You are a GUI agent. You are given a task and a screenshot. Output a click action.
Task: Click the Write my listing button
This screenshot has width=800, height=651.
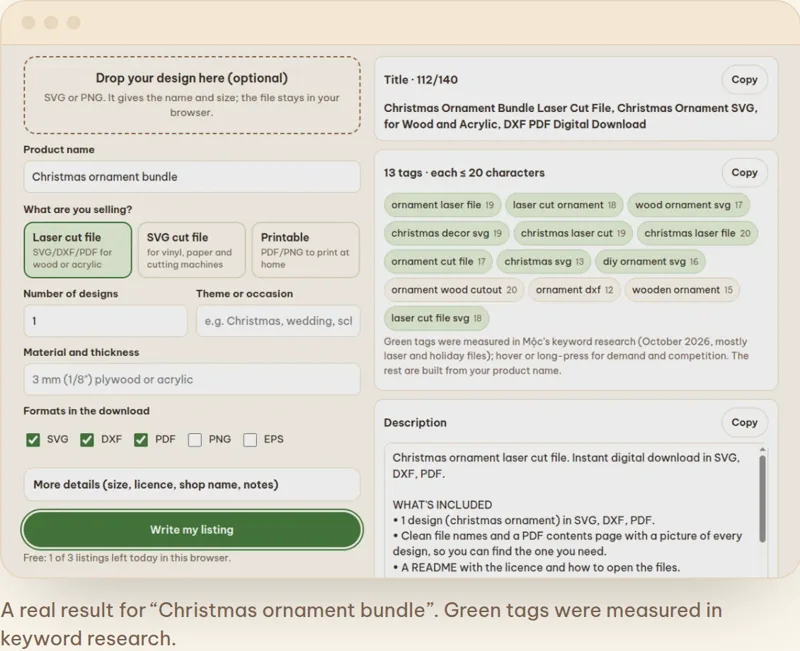(x=192, y=530)
